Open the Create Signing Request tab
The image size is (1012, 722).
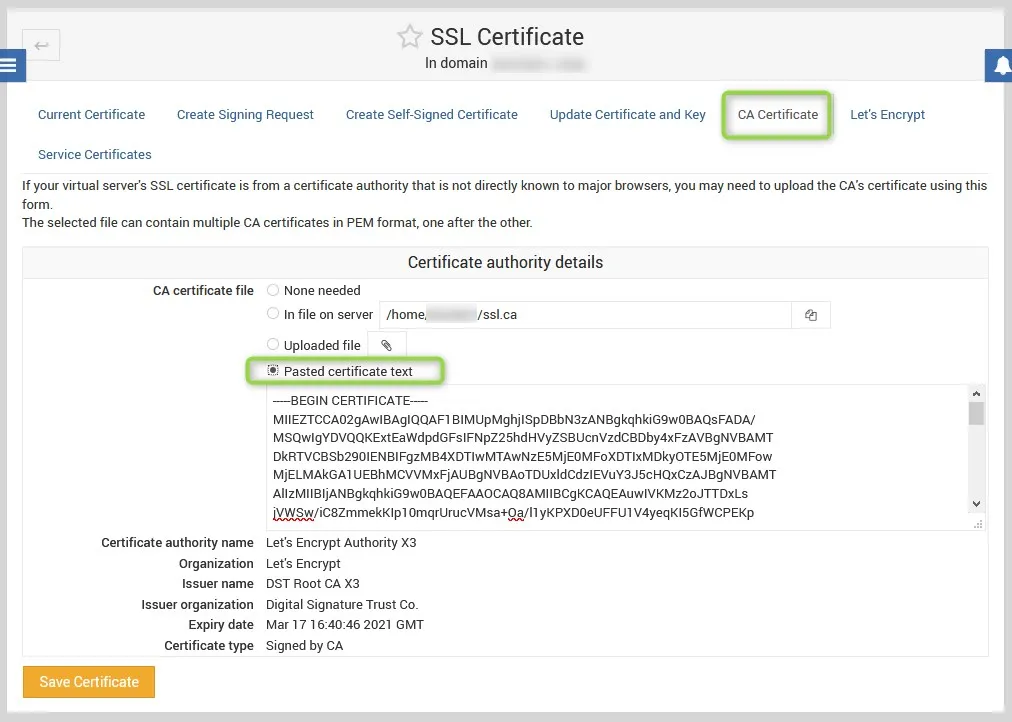[245, 115]
